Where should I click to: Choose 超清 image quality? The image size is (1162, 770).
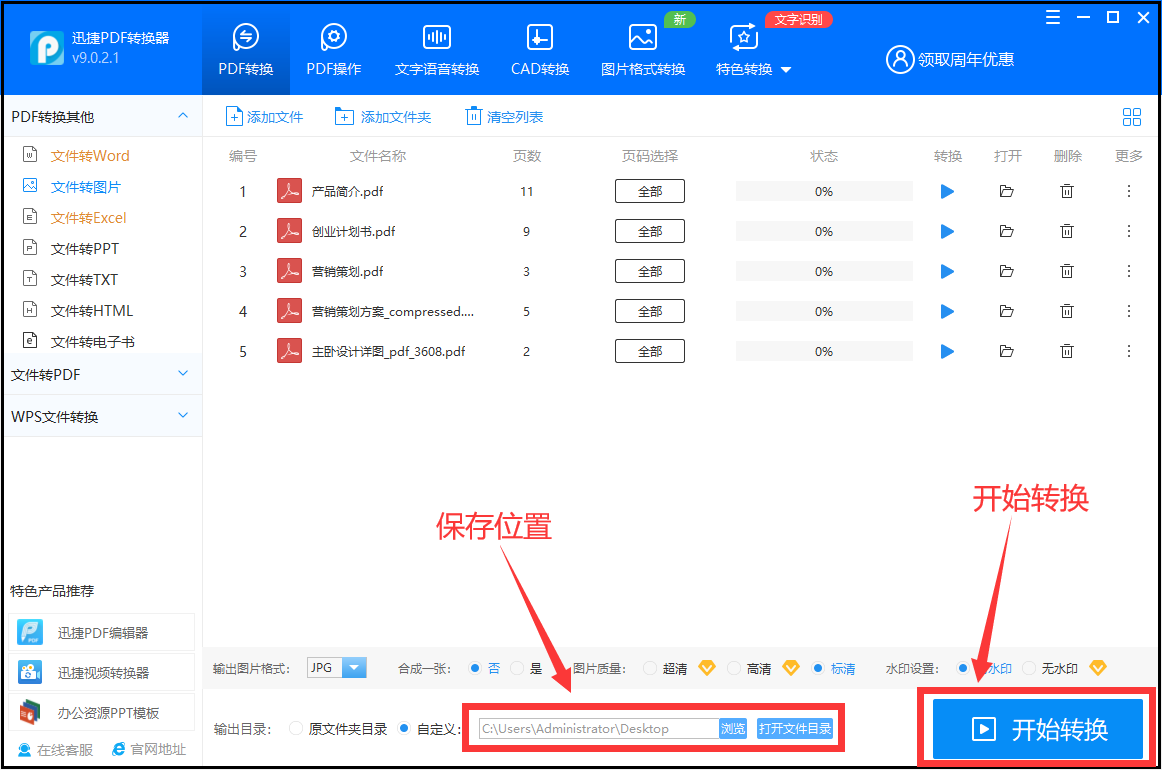tap(650, 668)
